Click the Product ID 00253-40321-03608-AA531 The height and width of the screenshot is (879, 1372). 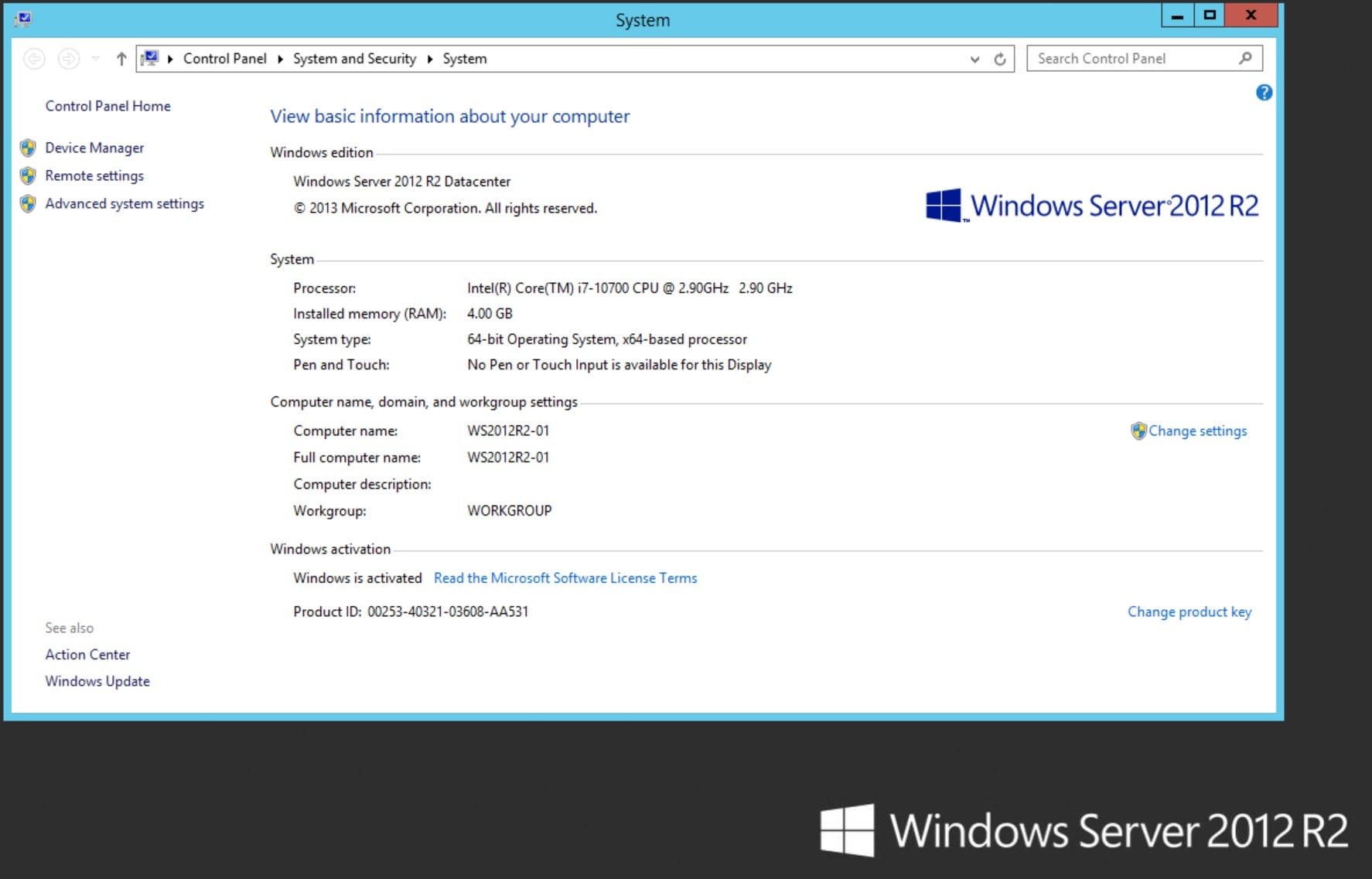(411, 612)
